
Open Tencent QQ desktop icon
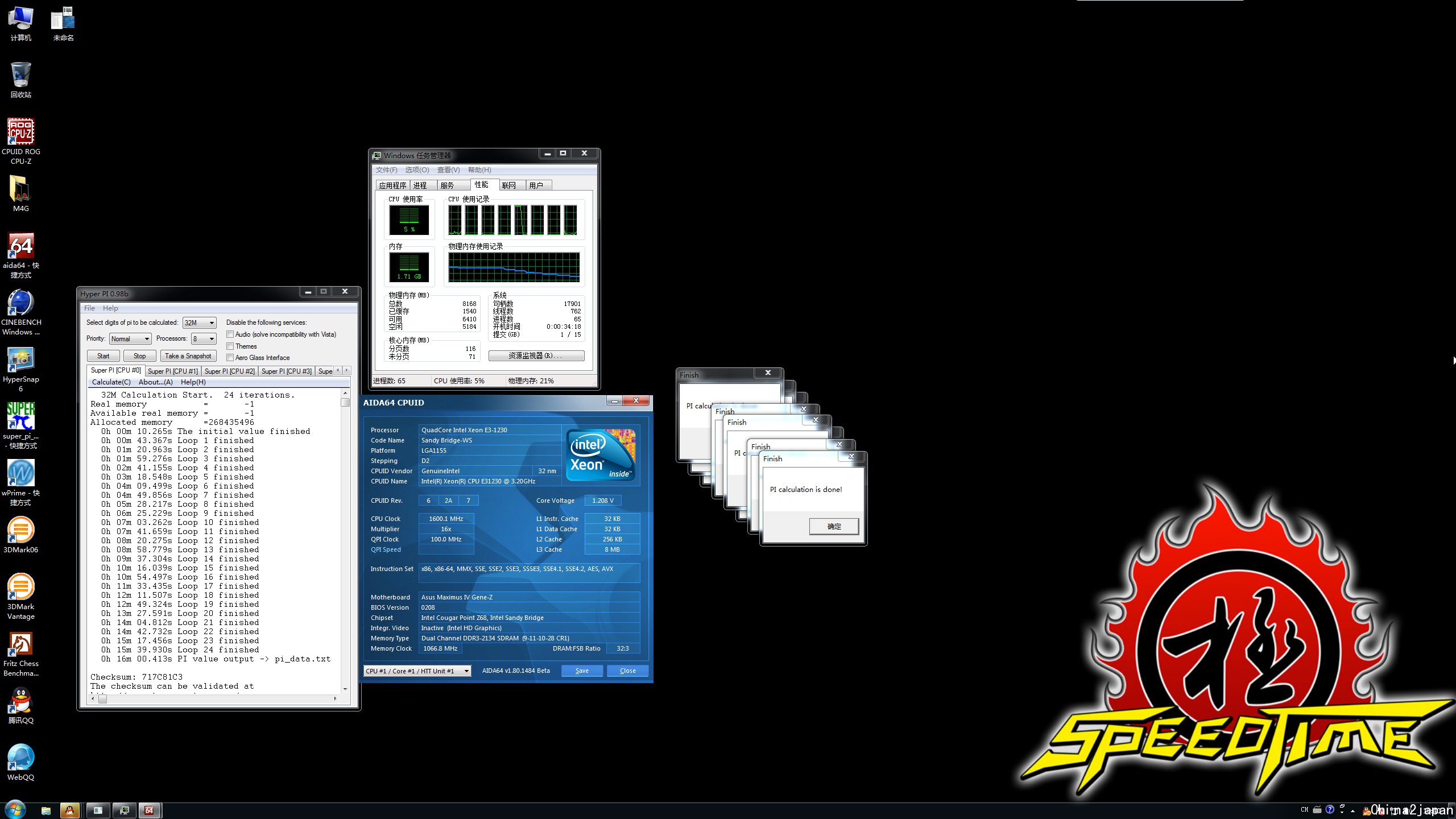21,706
